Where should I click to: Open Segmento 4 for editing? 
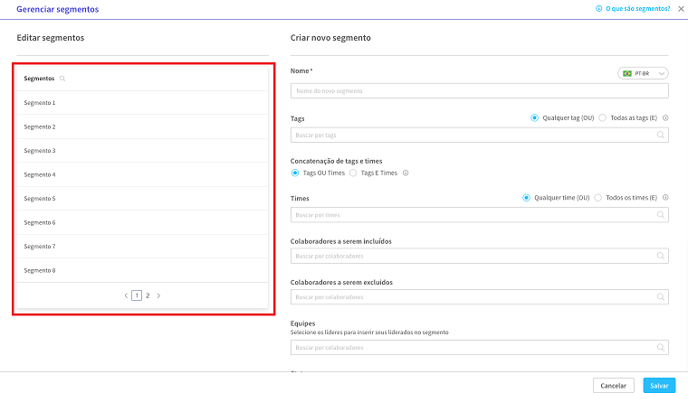click(x=142, y=175)
